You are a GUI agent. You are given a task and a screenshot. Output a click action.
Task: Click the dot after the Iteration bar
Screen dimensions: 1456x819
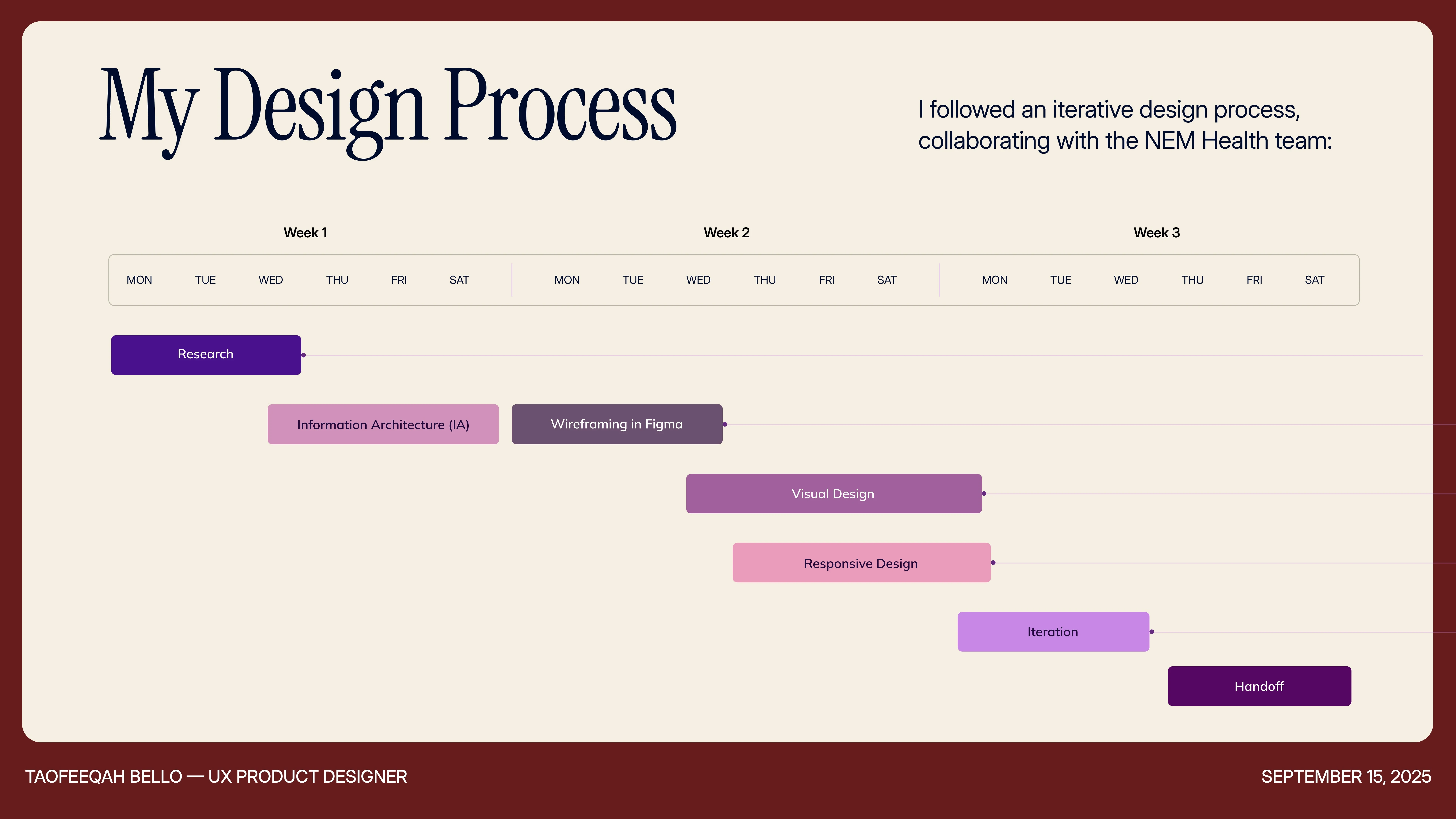coord(1152,632)
